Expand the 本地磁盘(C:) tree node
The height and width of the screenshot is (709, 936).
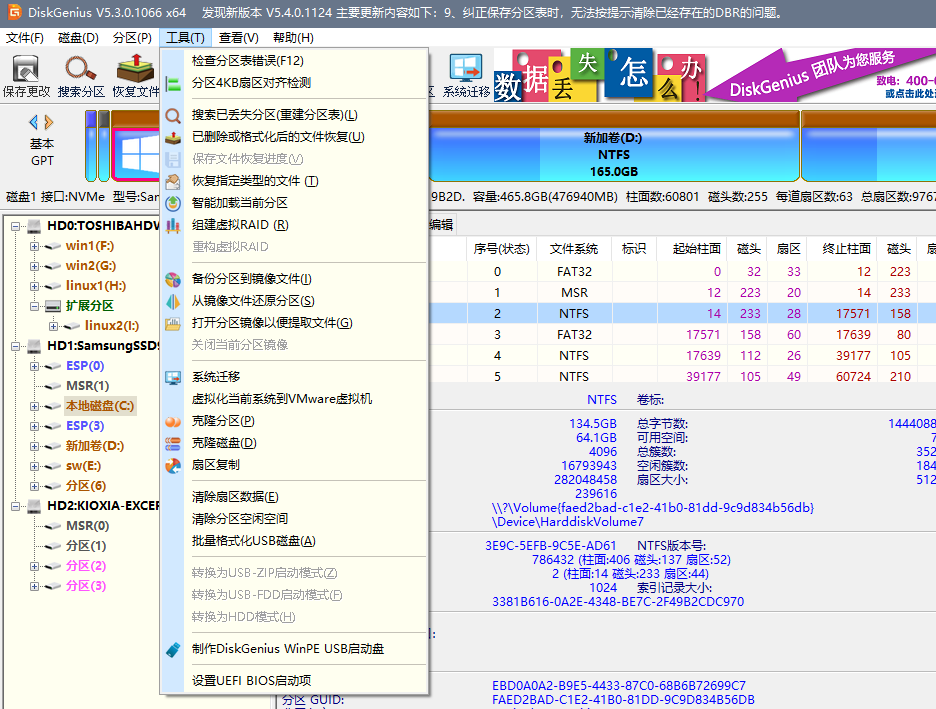point(35,406)
